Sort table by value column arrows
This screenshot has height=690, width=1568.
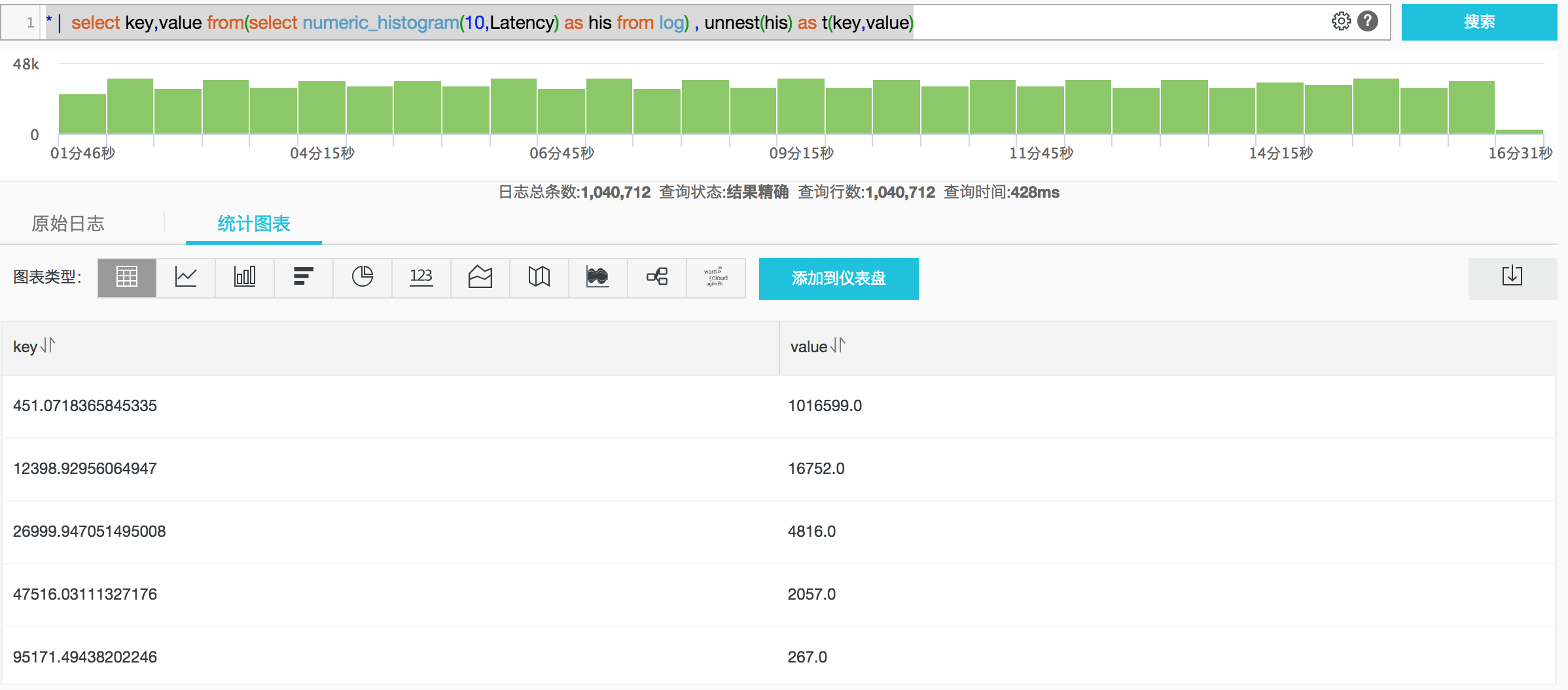point(838,345)
